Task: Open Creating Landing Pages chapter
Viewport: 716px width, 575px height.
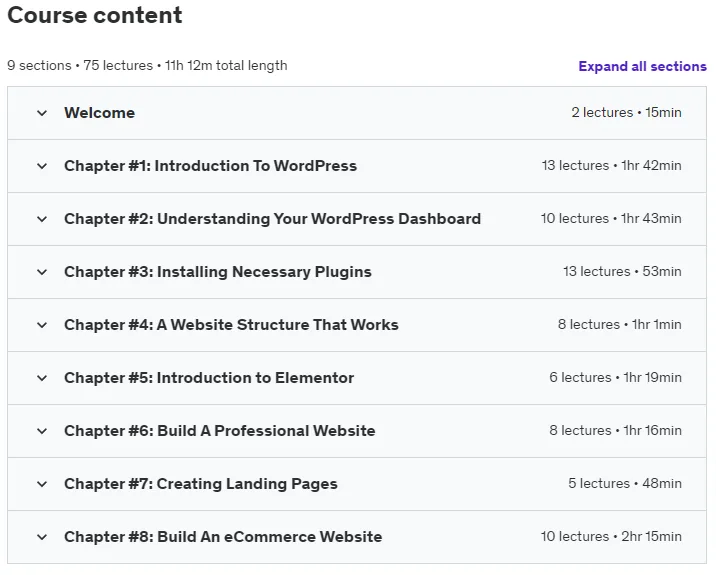Action: (201, 484)
